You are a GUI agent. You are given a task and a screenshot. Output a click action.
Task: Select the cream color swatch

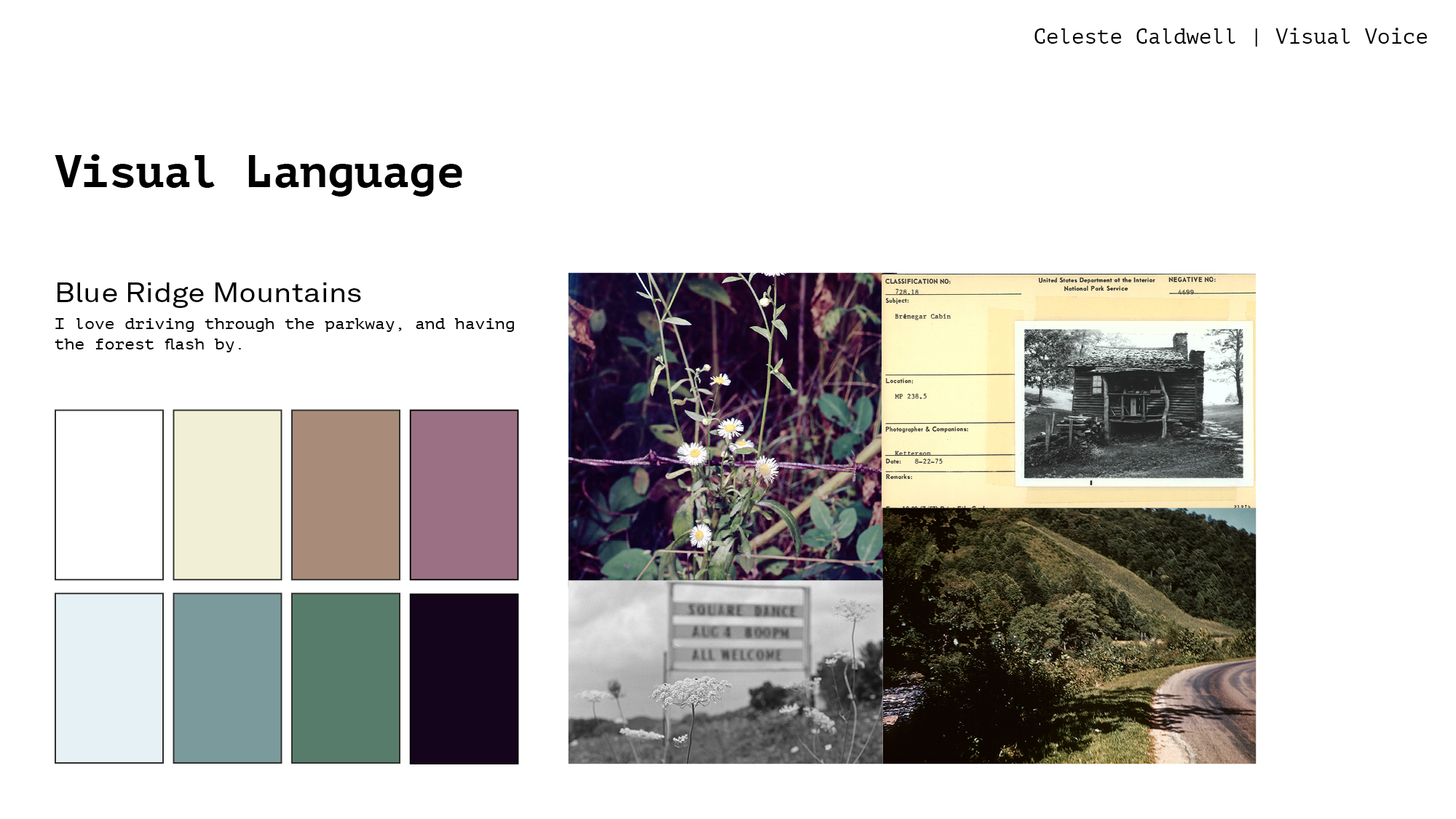pos(227,494)
